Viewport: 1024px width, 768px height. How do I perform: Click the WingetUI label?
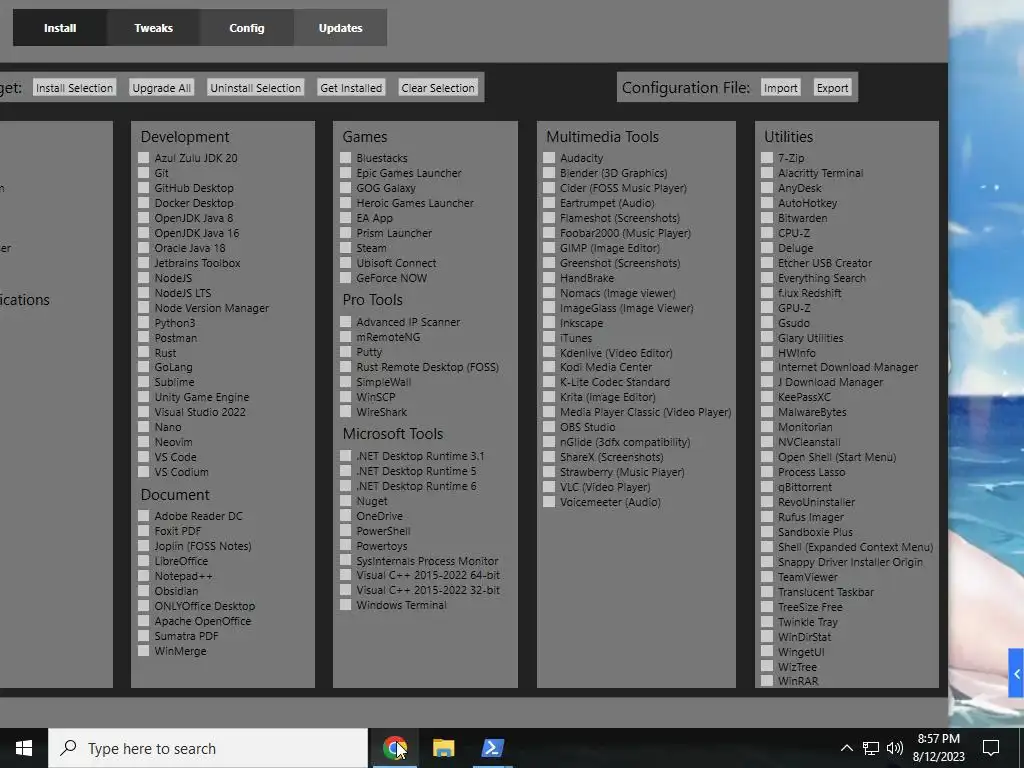click(801, 652)
